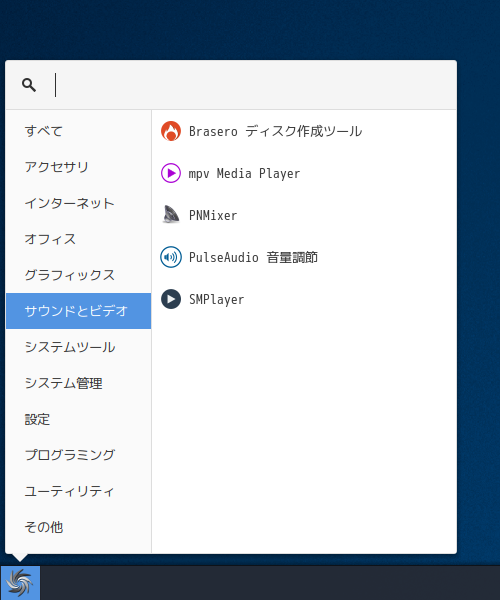Image resolution: width=500 pixels, height=600 pixels.
Task: Go to the システム管理 category
Action: (x=78, y=383)
